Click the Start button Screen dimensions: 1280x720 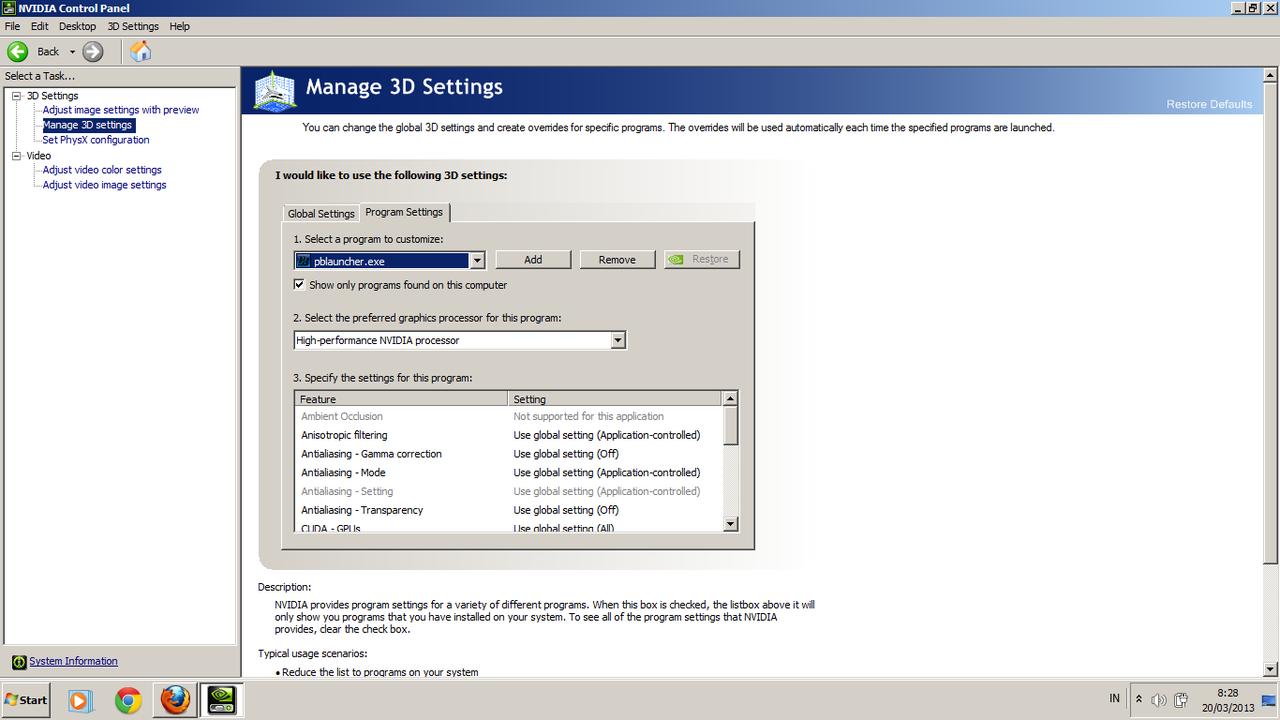27,700
